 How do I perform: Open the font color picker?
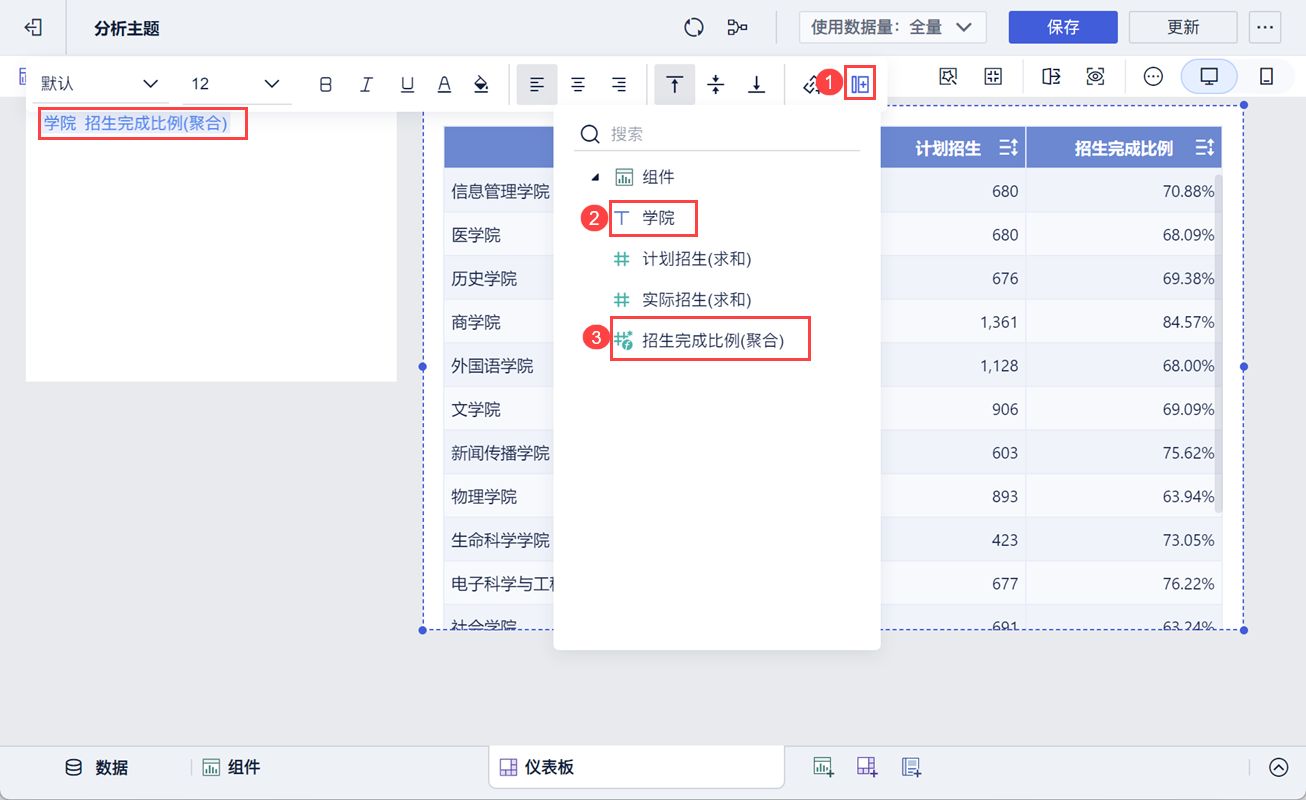pyautogui.click(x=444, y=85)
